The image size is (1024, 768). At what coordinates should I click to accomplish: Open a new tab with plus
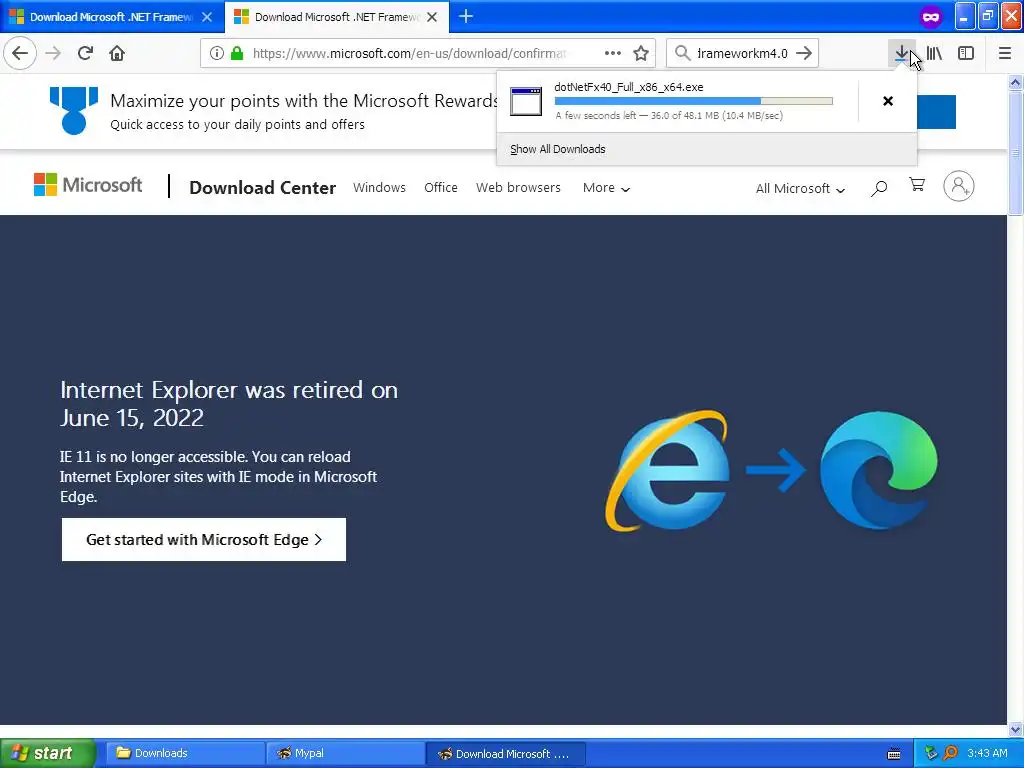(466, 16)
